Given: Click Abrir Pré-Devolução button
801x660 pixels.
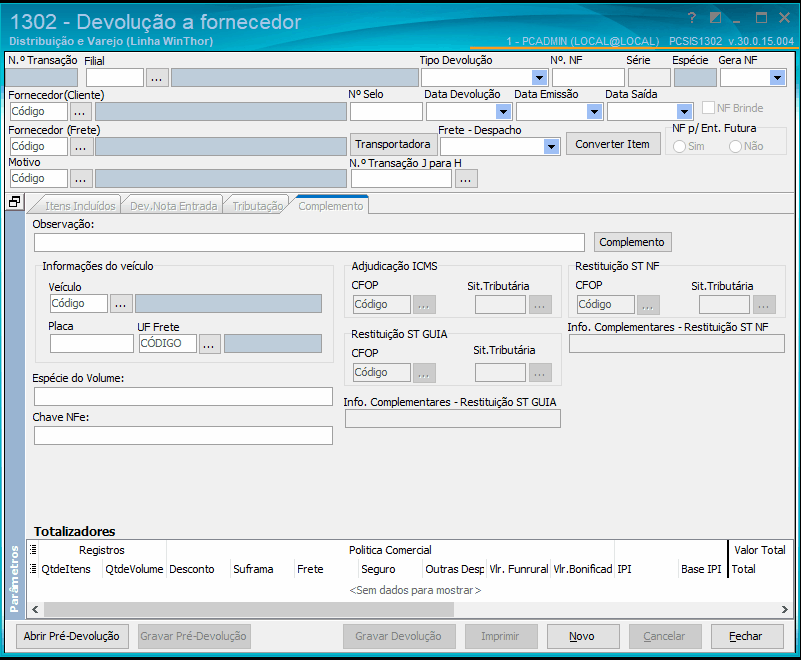Looking at the screenshot, I should 72,636.
